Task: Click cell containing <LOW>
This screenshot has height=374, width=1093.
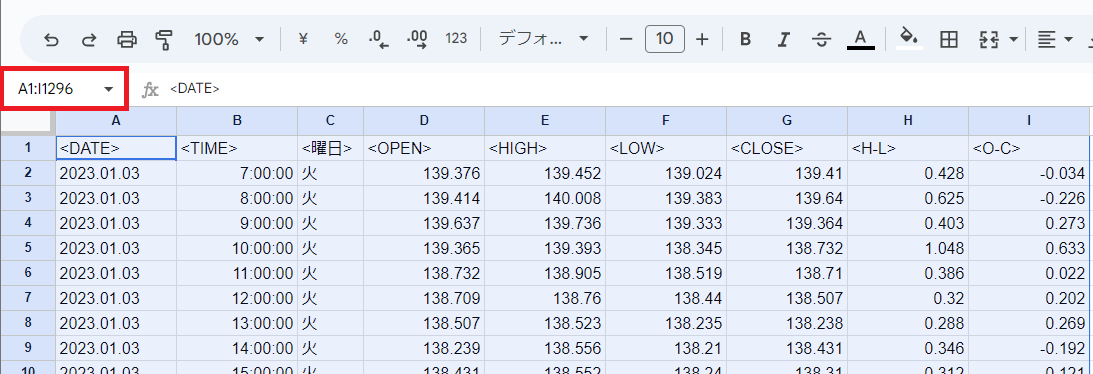Action: [666, 148]
